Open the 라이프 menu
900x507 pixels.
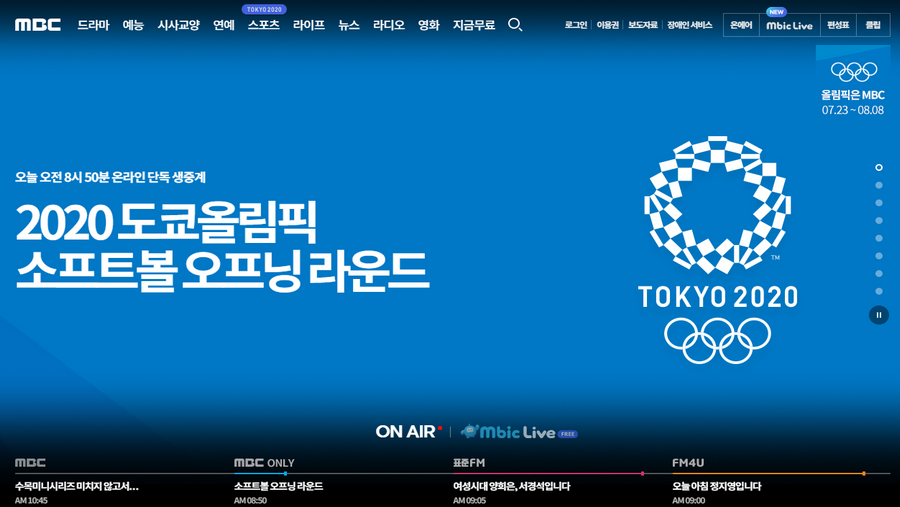tap(309, 25)
